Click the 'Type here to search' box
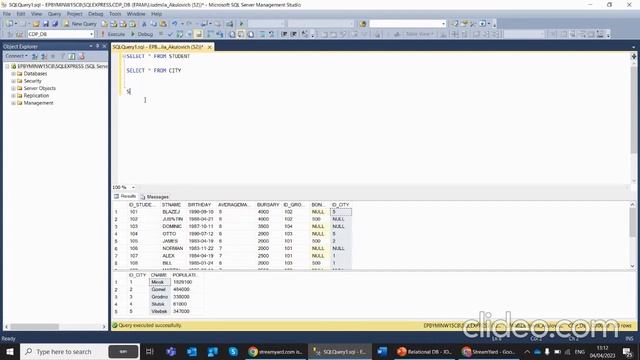 [64, 351]
